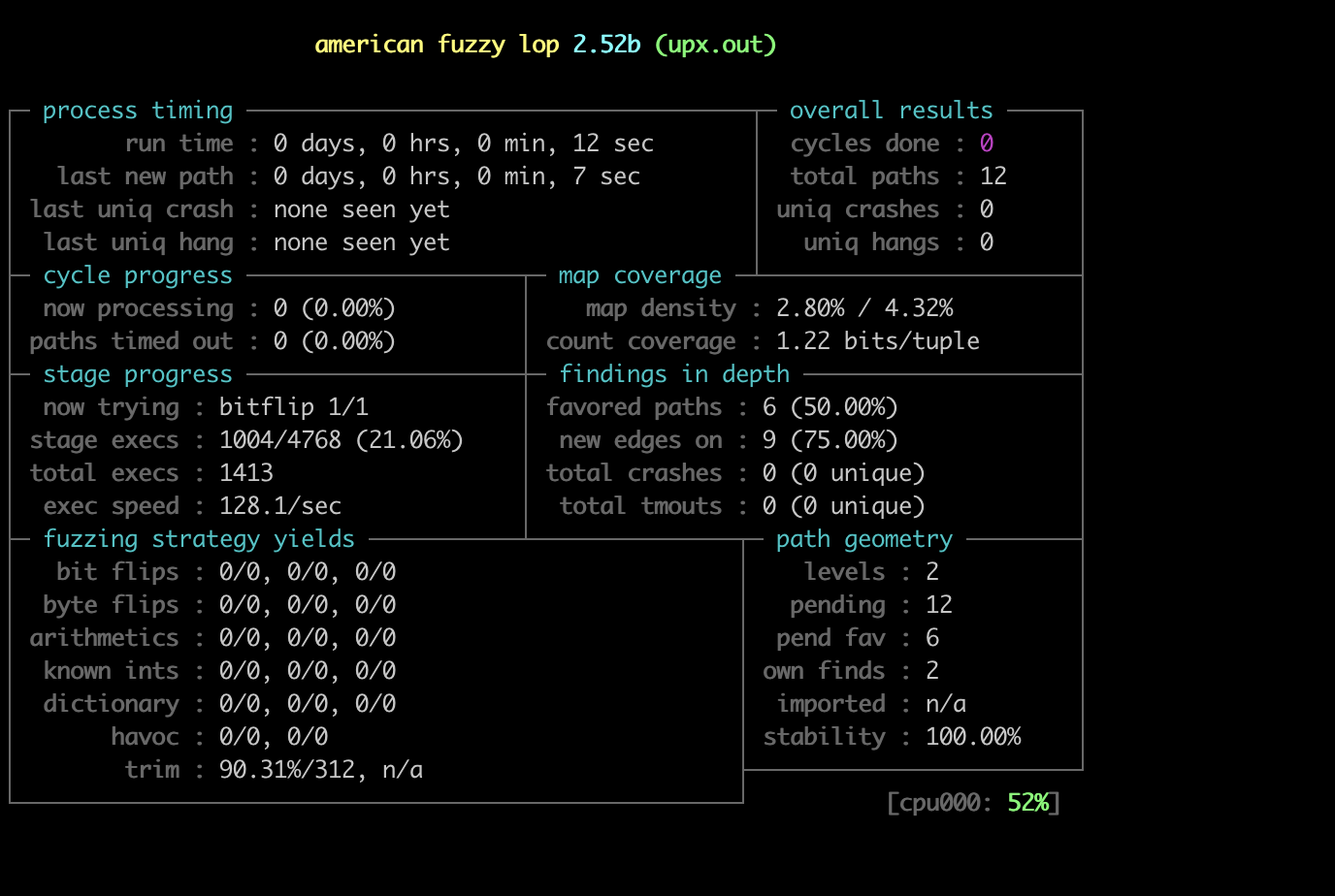Viewport: 1335px width, 896px height.
Task: Click the "[cpu000: 52%]" CPU usage indicator
Action: click(x=973, y=803)
